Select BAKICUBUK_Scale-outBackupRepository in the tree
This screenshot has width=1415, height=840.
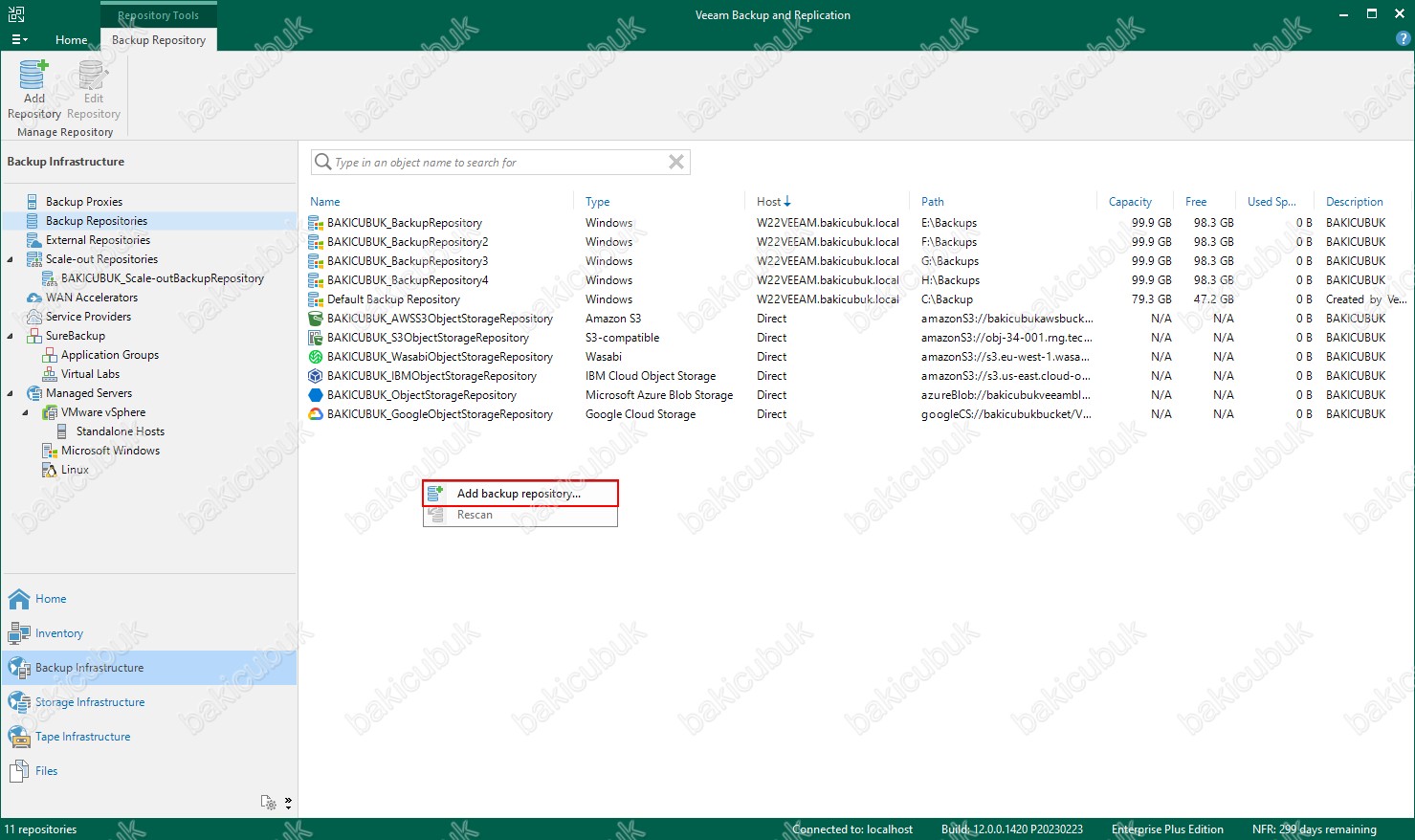coord(163,278)
